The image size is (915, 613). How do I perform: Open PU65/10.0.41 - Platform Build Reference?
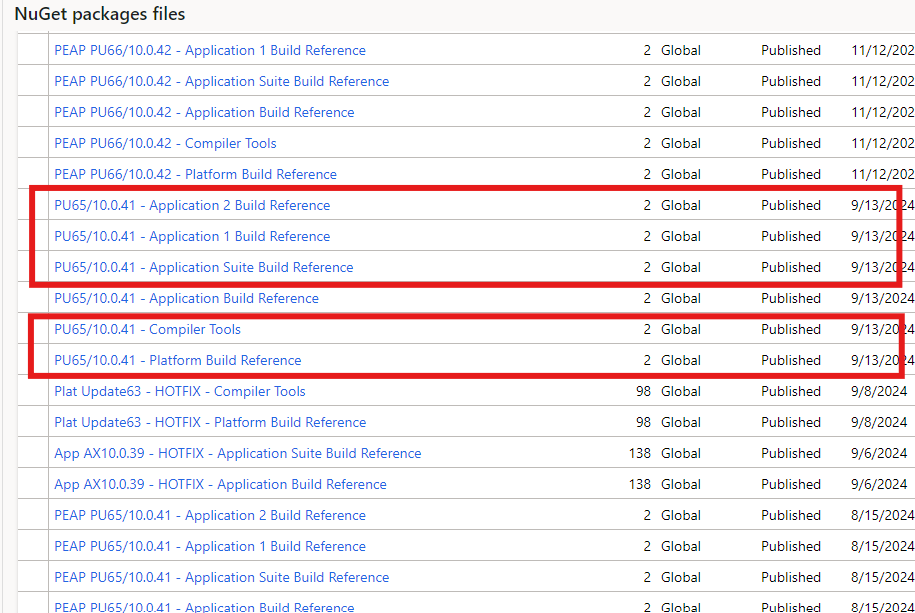(176, 360)
